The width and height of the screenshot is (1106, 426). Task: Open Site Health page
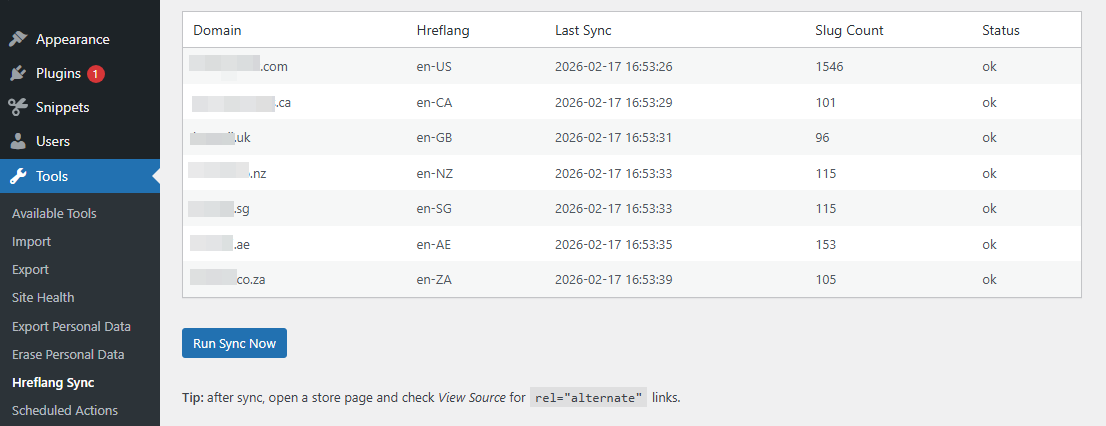pos(43,298)
